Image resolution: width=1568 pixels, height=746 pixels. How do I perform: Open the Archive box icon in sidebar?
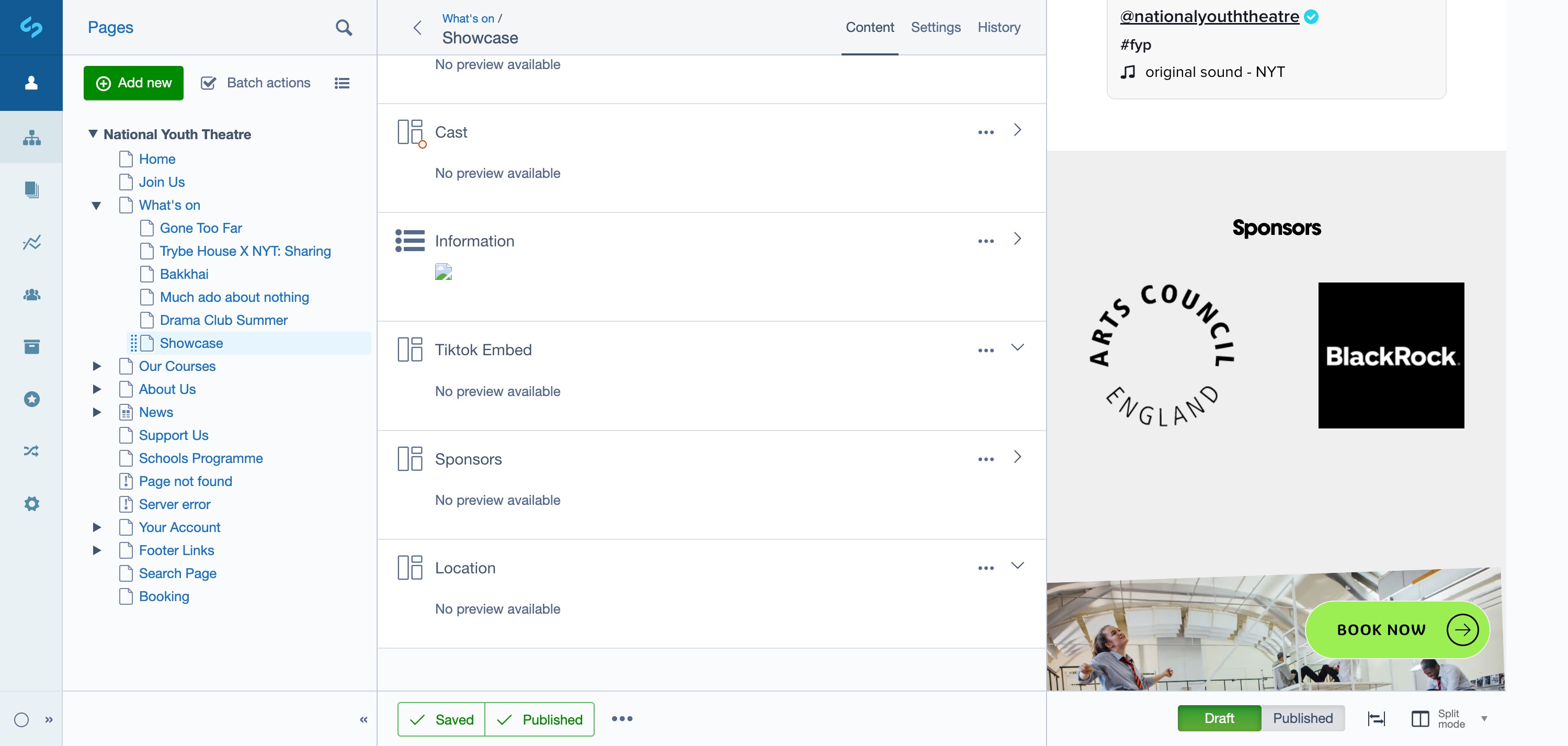tap(32, 346)
